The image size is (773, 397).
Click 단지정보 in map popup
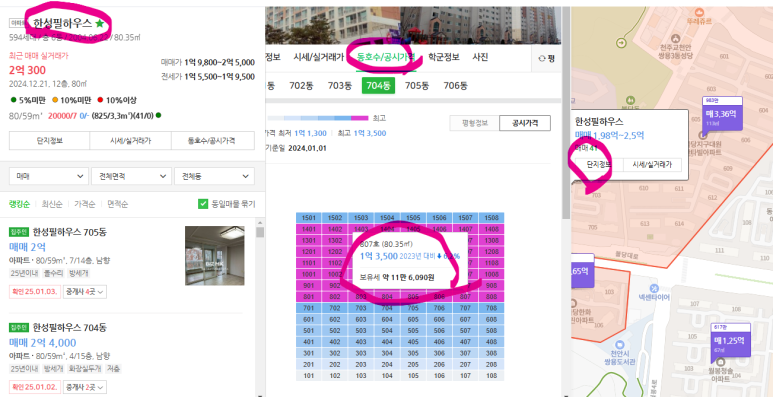[x=599, y=165]
